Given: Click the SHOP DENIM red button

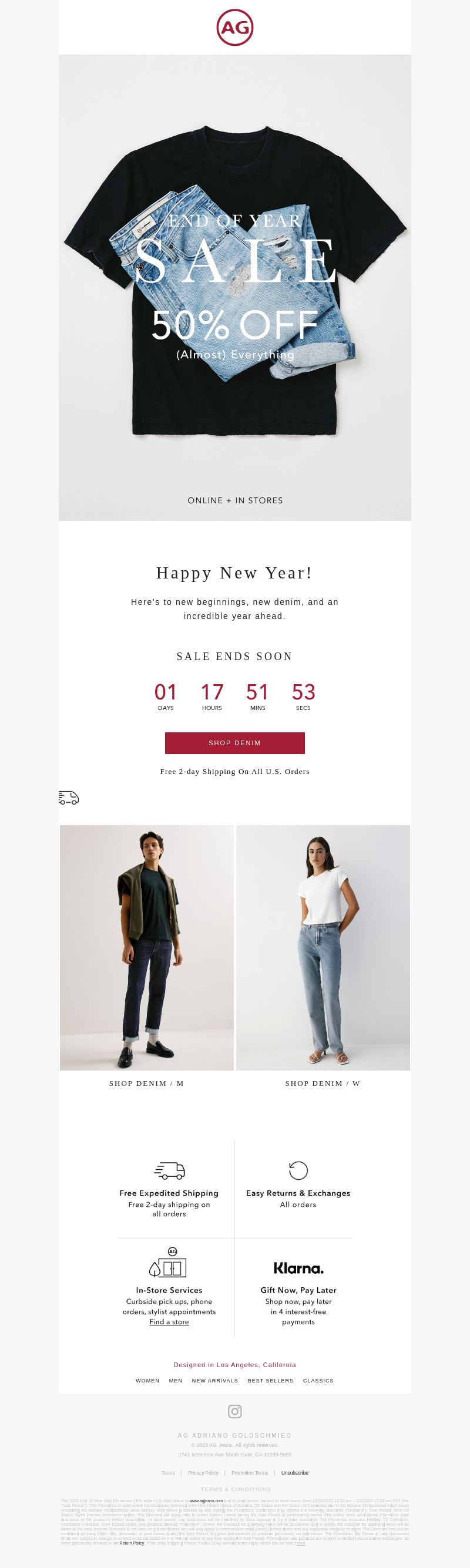Looking at the screenshot, I should tap(235, 743).
